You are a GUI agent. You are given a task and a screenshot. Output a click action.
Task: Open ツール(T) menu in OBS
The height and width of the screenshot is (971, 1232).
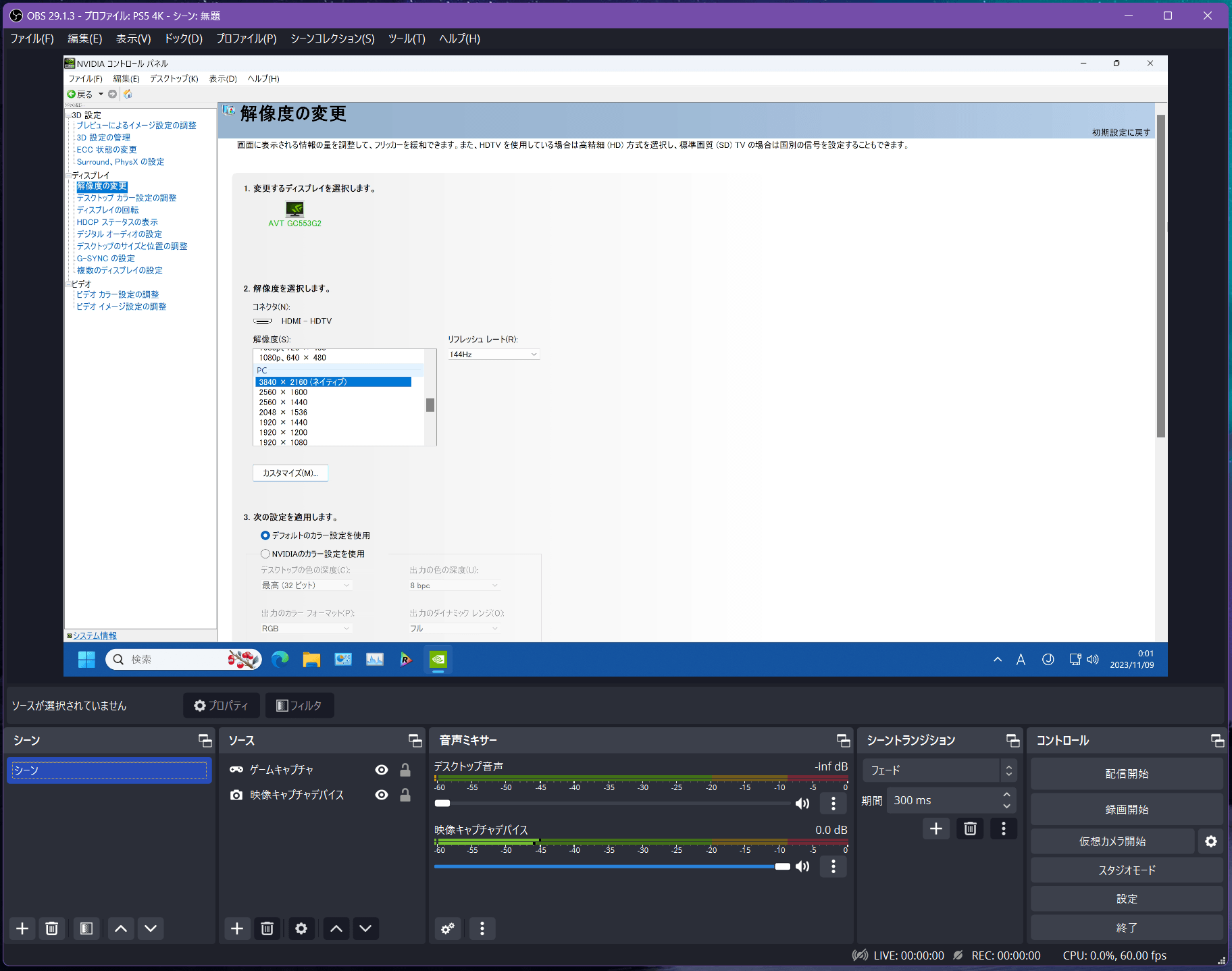(x=407, y=39)
